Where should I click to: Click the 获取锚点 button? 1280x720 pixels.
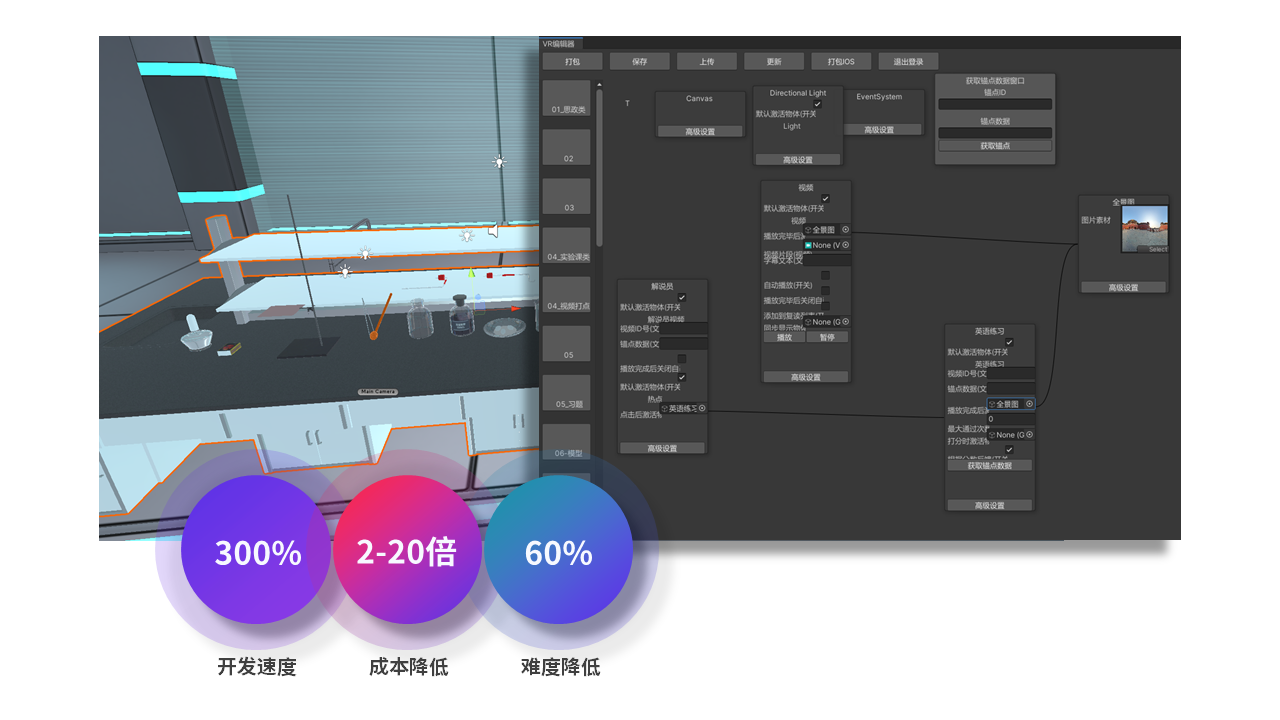(x=995, y=145)
